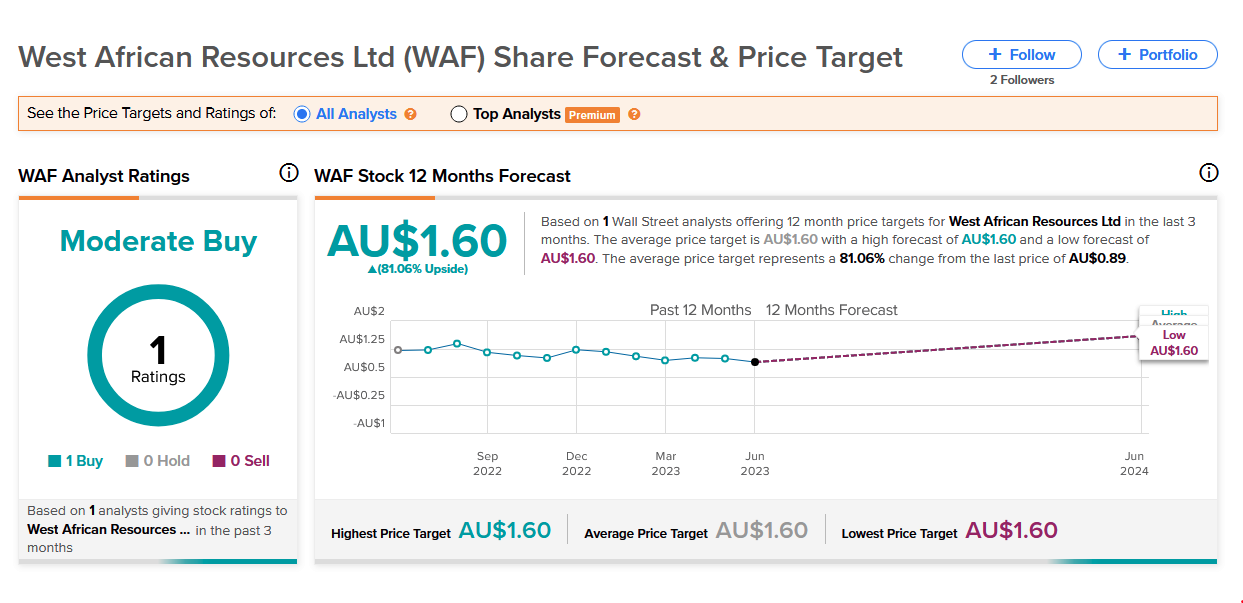Click the Jun 2023 black data point
Image resolution: width=1243 pixels, height=603 pixels.
755,362
